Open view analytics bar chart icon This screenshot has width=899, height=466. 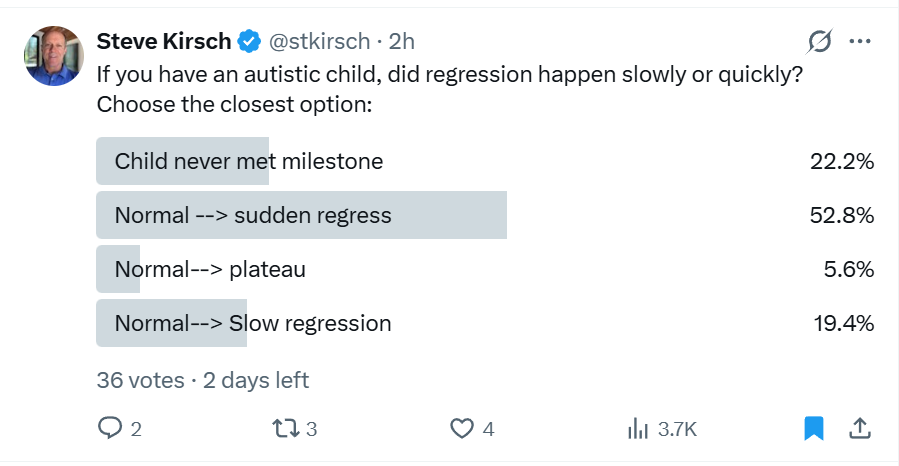[x=638, y=428]
